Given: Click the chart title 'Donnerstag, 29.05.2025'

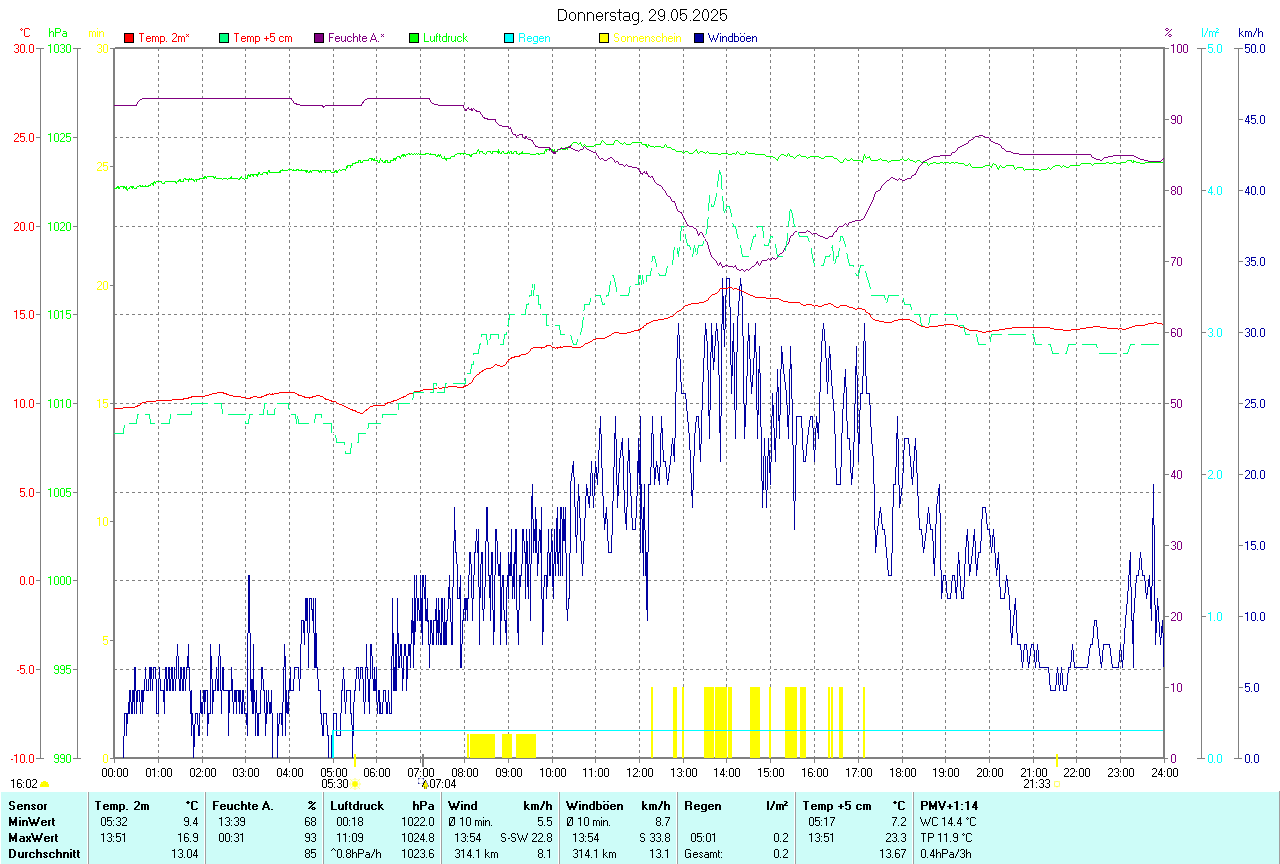Looking at the screenshot, I should coord(642,15).
